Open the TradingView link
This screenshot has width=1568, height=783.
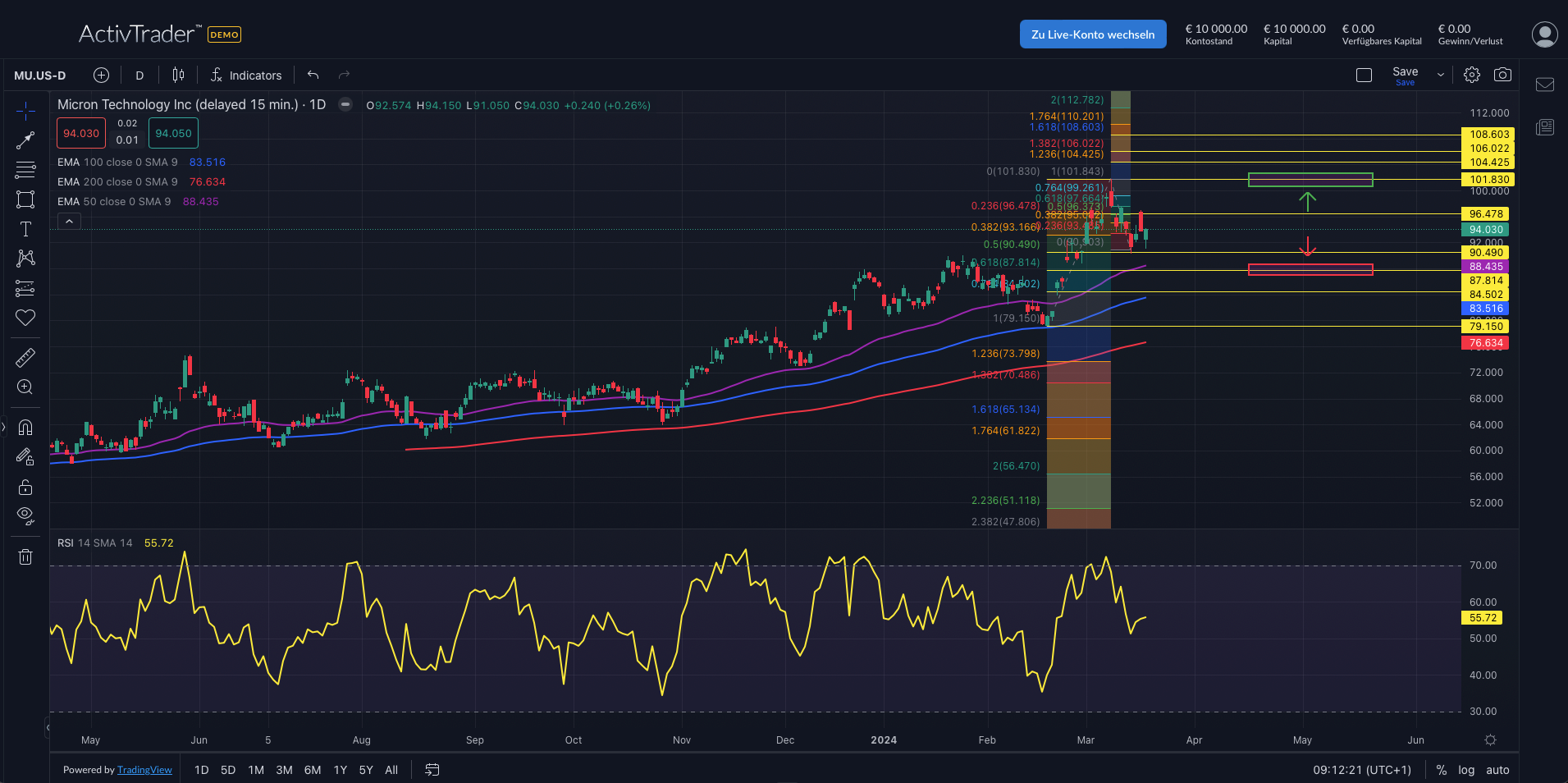click(x=144, y=769)
